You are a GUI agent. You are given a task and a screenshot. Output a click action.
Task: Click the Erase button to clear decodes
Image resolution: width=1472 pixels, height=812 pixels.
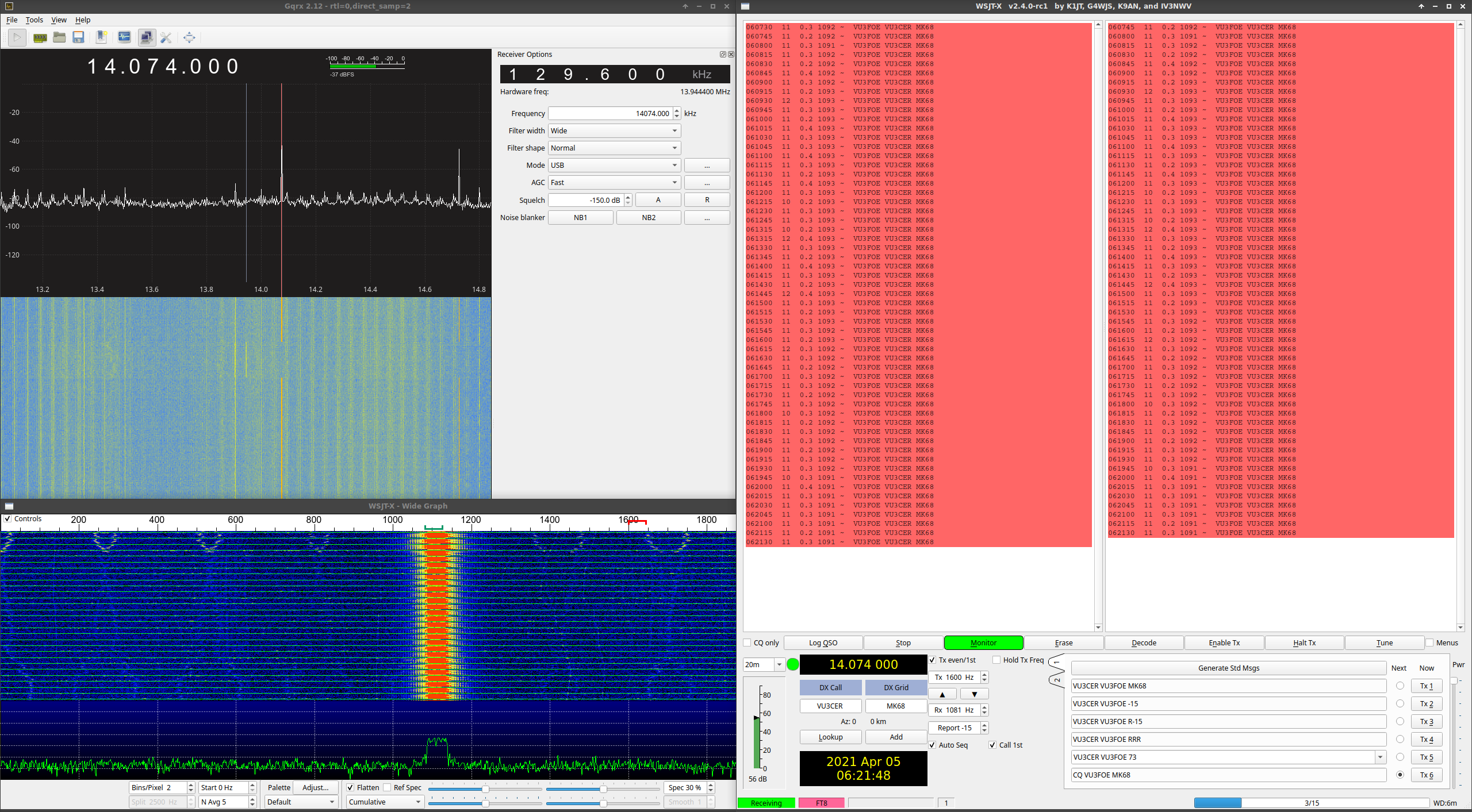(1062, 642)
